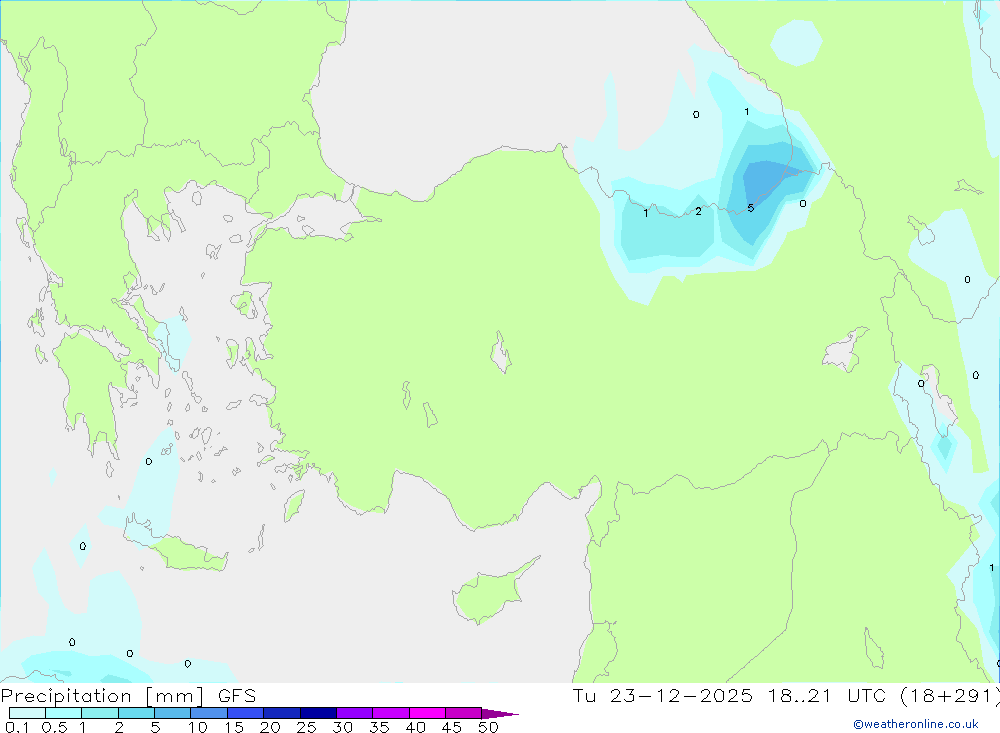Select the 0.1–0.5 mm palest cyan legend swatch
1000x733 pixels.
pos(27,713)
